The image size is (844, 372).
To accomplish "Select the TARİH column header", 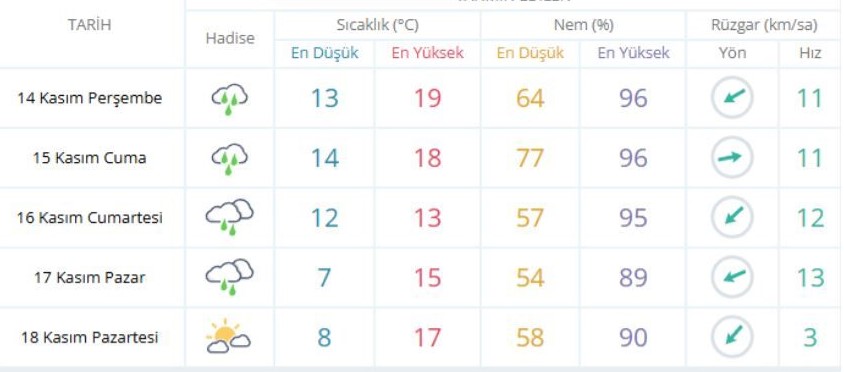I will pyautogui.click(x=89, y=25).
